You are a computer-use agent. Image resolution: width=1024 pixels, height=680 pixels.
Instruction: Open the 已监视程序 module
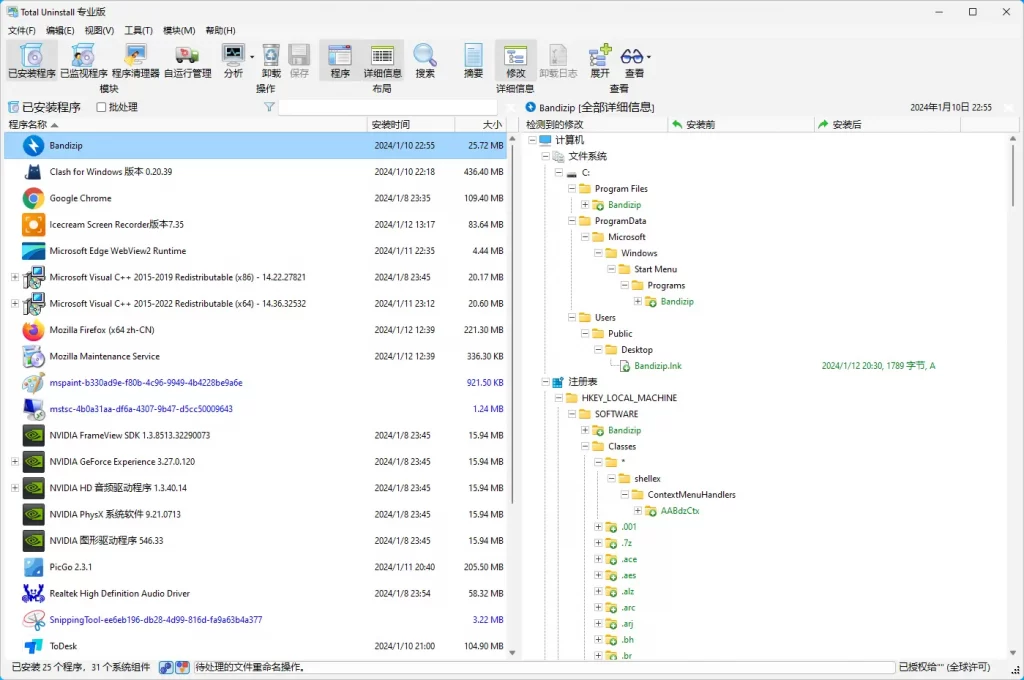pos(84,60)
